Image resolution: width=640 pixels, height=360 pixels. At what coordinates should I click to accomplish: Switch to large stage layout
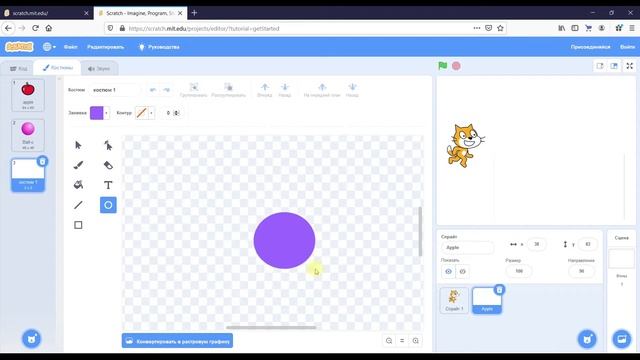(x=614, y=66)
